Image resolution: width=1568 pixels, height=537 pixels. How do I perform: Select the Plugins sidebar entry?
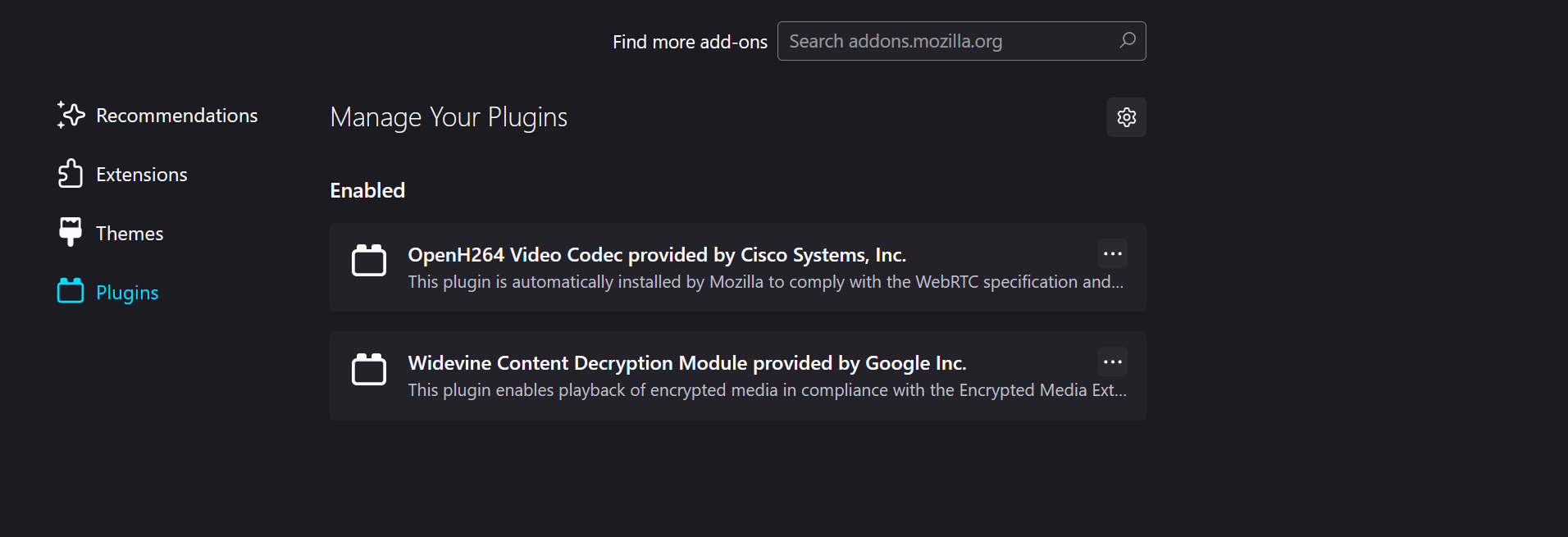coord(126,291)
